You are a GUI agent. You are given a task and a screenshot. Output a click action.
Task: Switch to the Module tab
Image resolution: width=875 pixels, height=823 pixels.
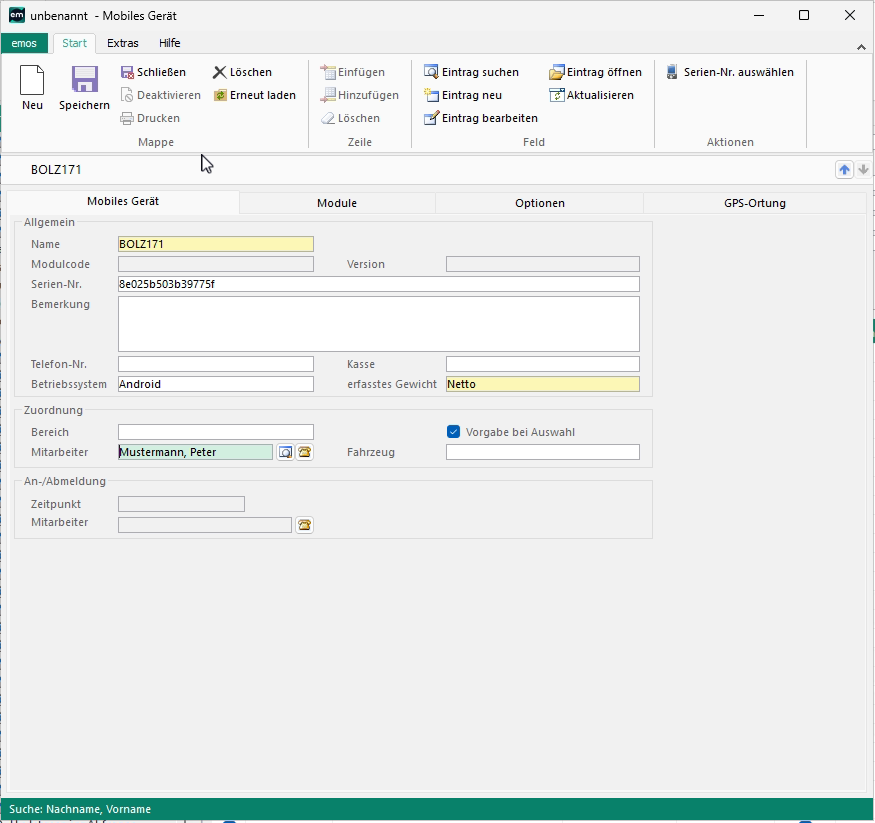coord(337,203)
